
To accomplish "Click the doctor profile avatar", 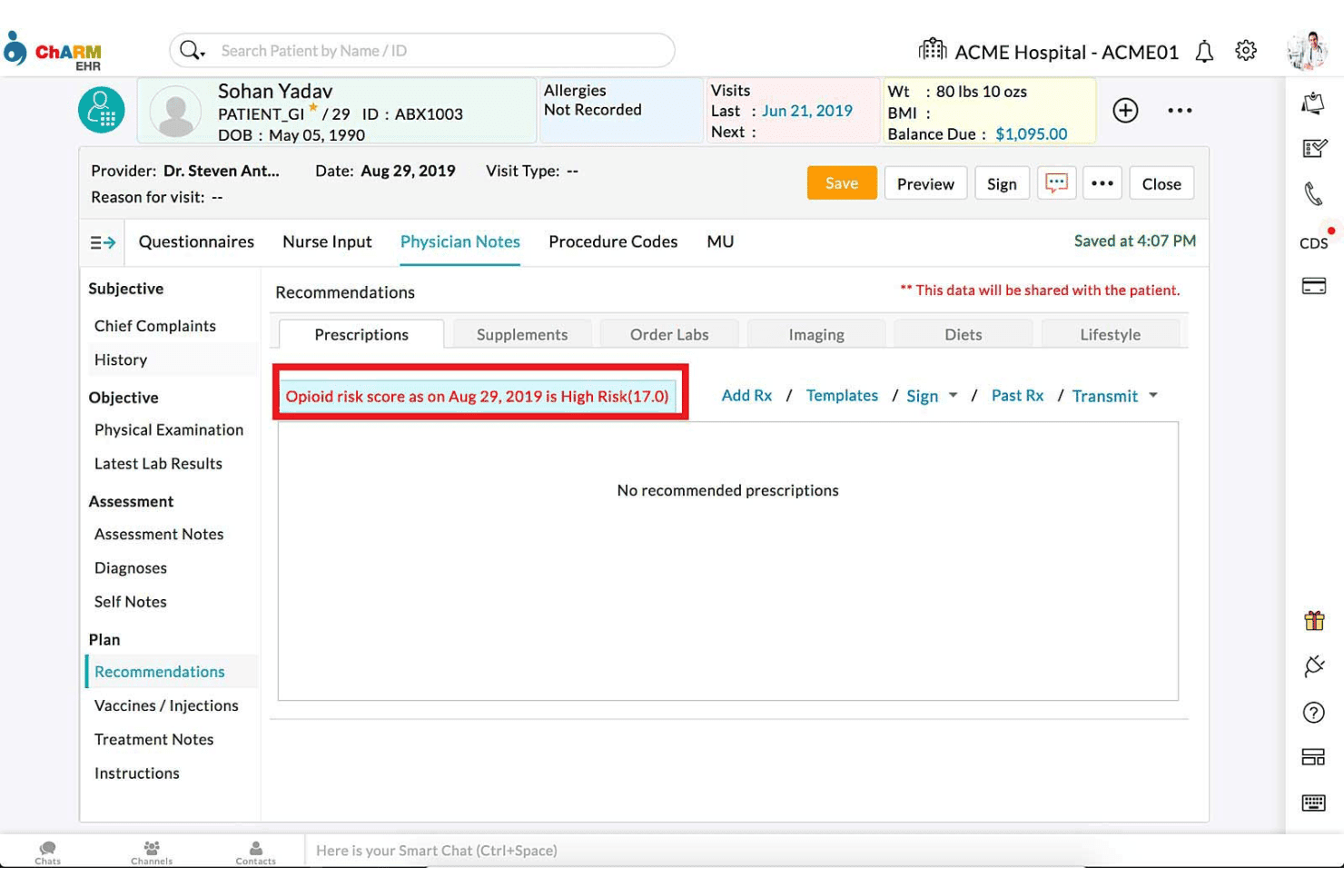I will click(x=1307, y=51).
